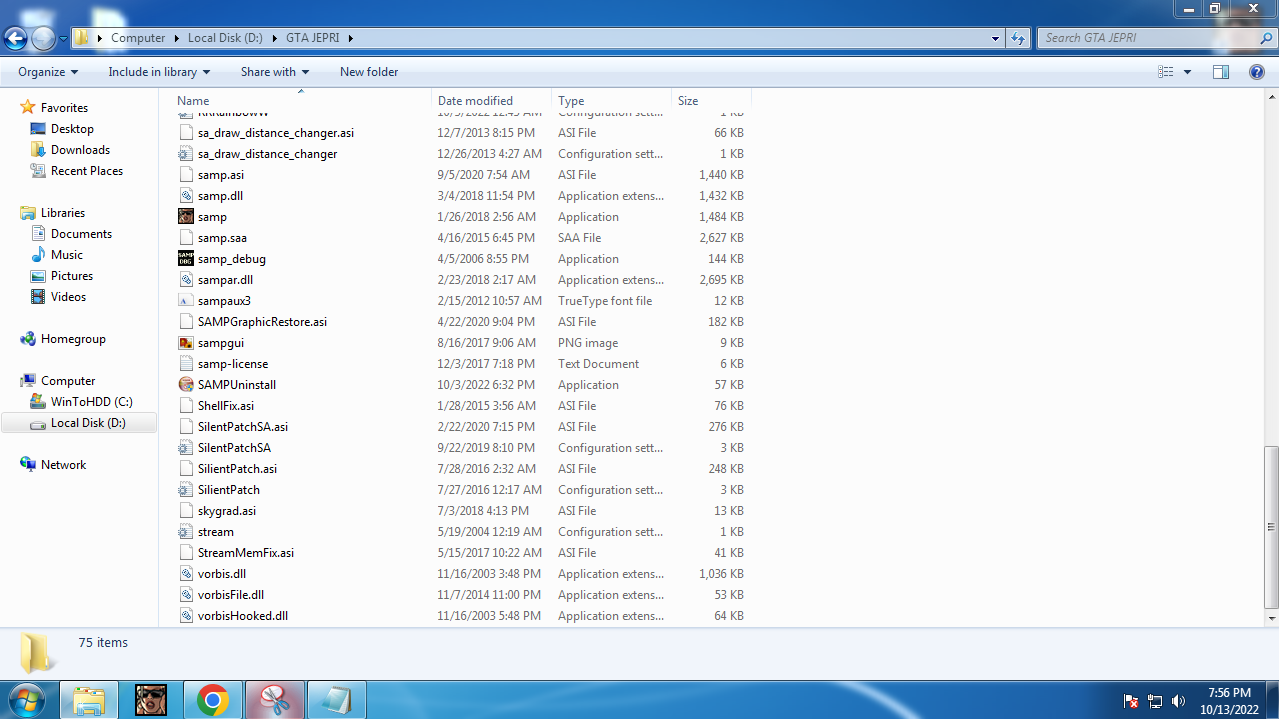Screen dimensions: 1279x719
Task: Select the sa_draw_distance_changer.asi file
Action: pos(276,133)
